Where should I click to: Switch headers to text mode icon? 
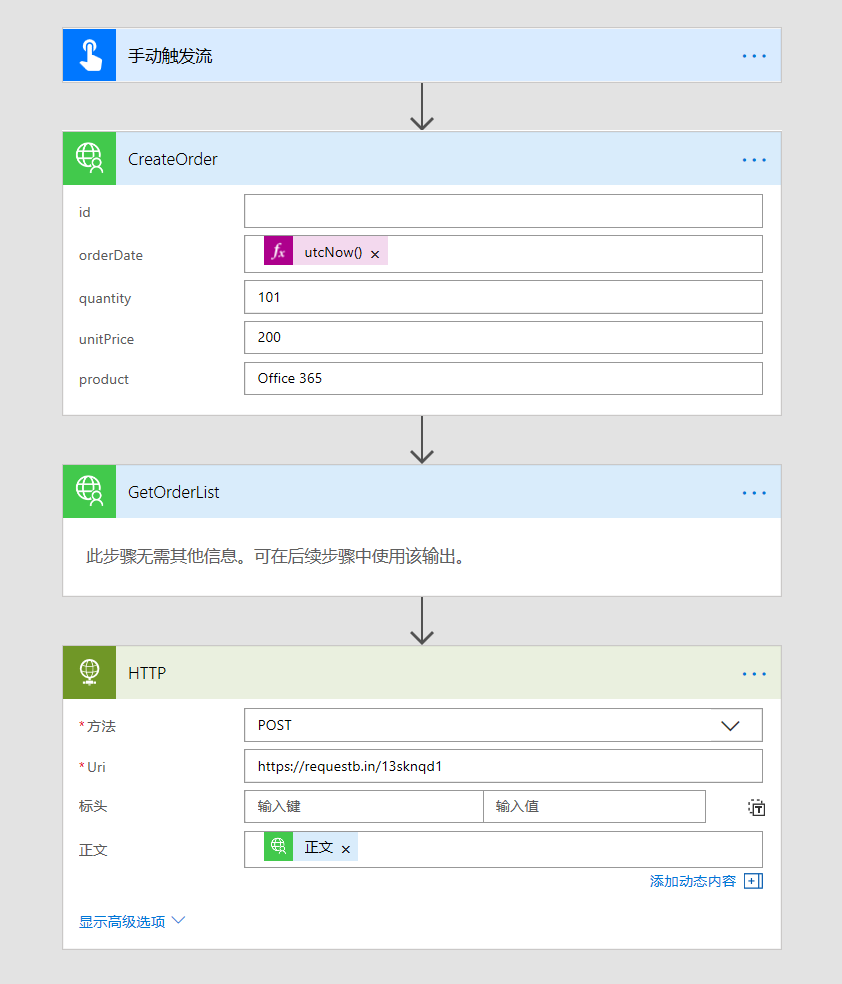pos(756,807)
